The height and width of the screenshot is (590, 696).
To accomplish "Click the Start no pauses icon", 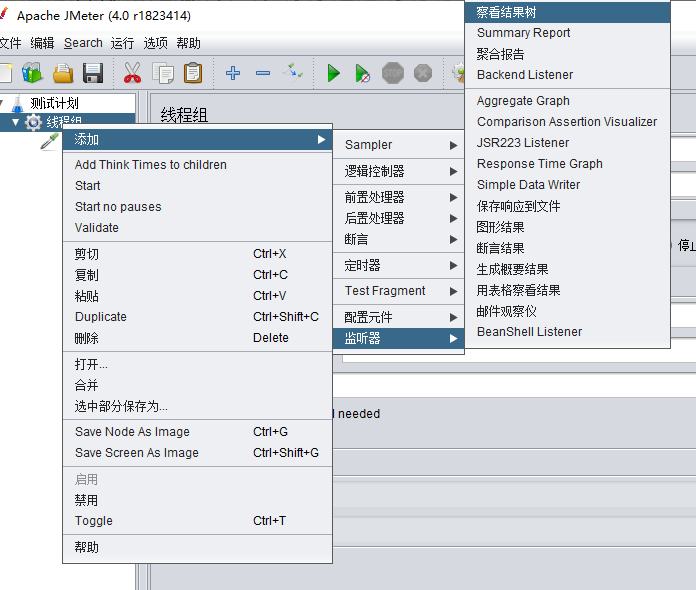I will tap(363, 73).
